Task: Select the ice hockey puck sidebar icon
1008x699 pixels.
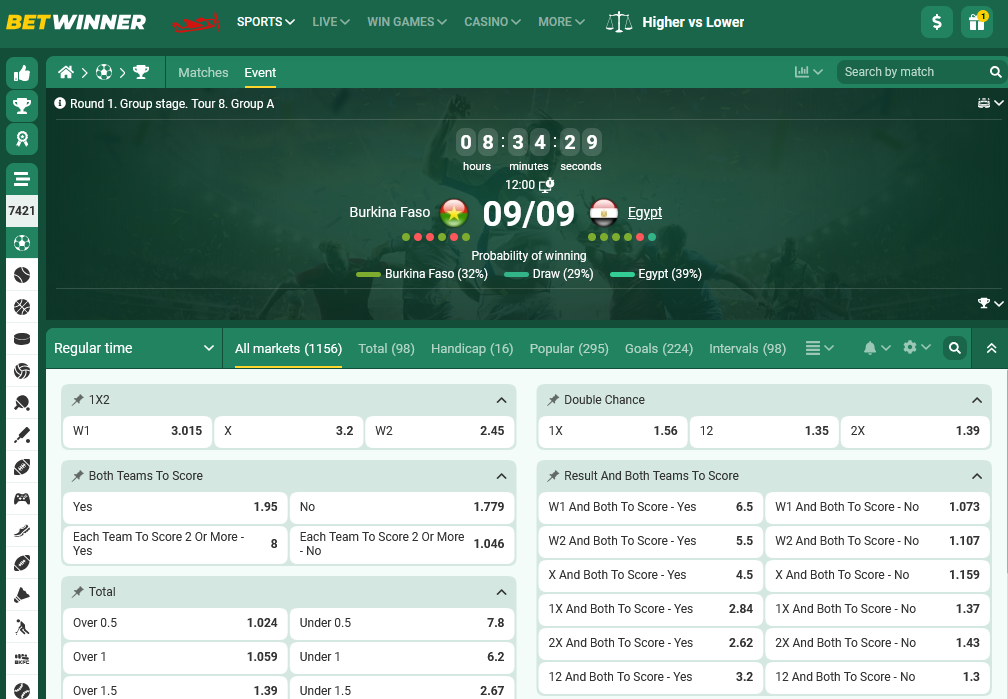Action: [x=22, y=338]
